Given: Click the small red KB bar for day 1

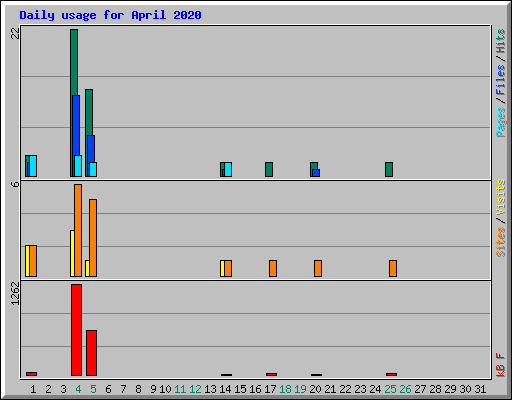Looking at the screenshot, I should pos(31,374).
